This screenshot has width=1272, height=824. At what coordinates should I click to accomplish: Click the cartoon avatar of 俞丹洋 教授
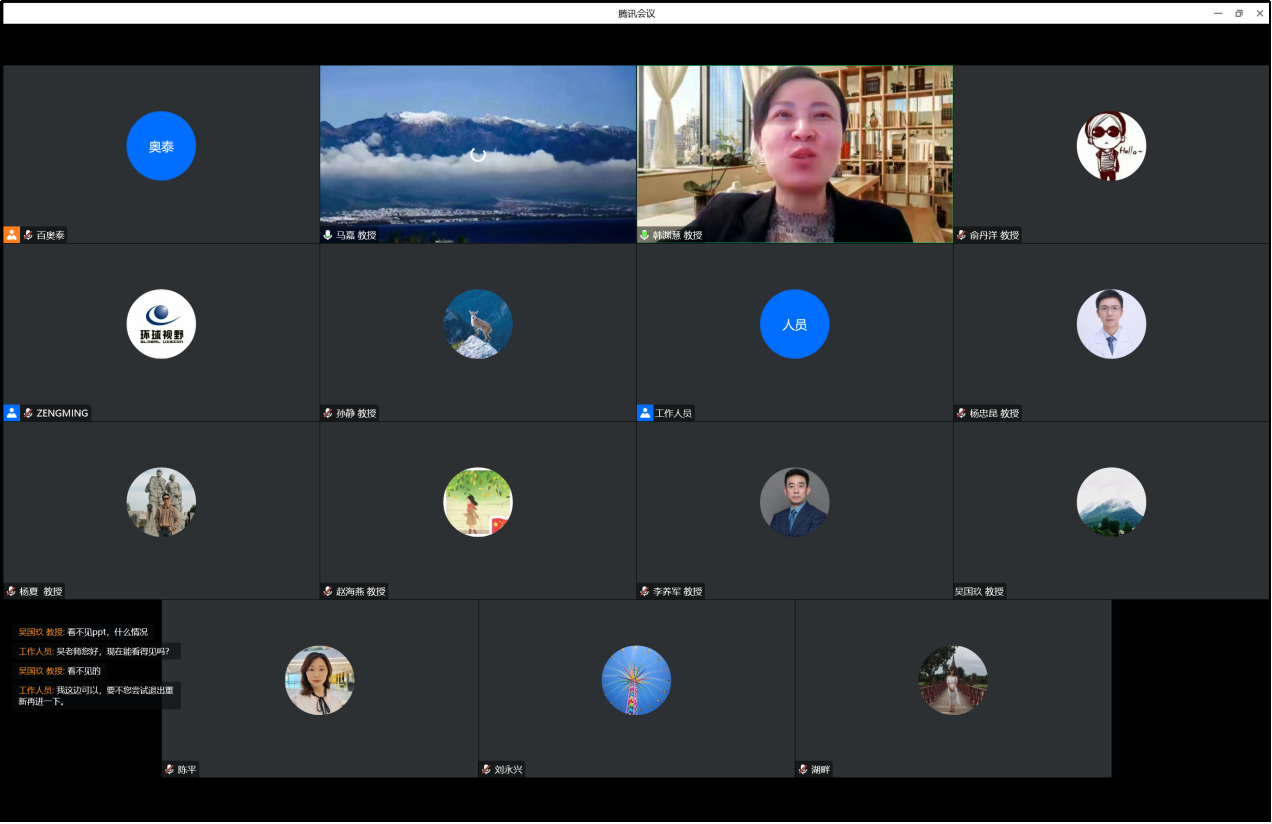coord(1111,146)
